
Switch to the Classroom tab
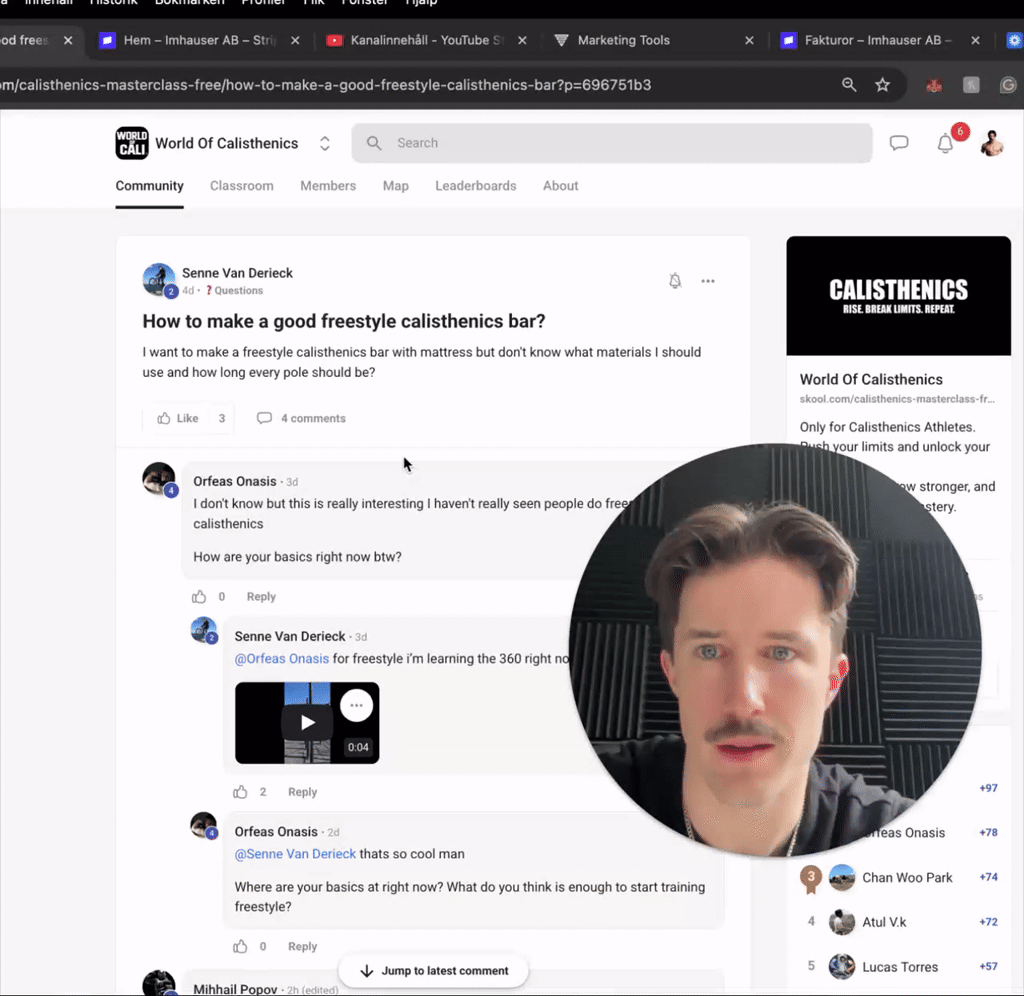pos(242,185)
